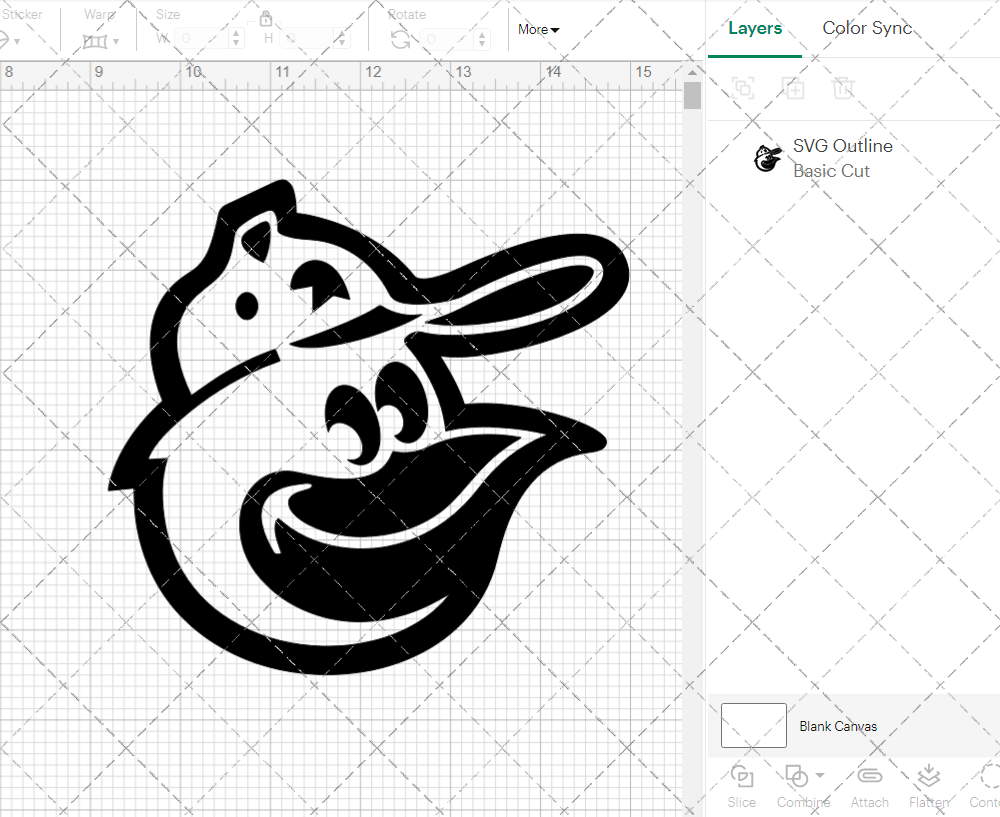Click the Blank Canvas color swatch

753,726
